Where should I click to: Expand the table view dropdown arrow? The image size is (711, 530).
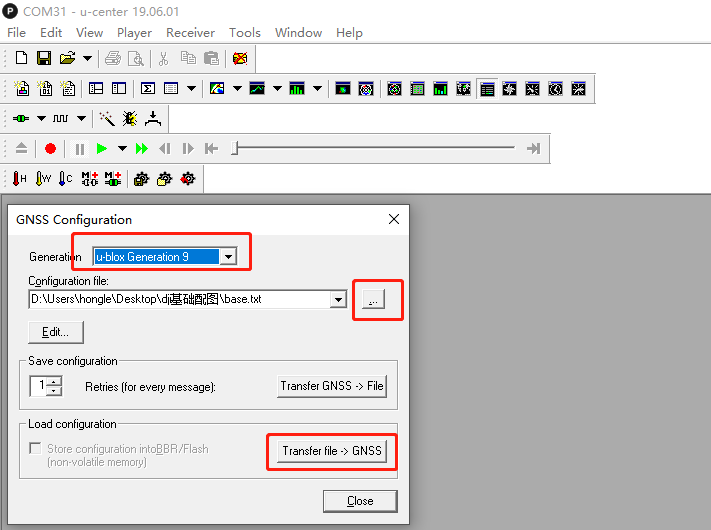coord(192,88)
